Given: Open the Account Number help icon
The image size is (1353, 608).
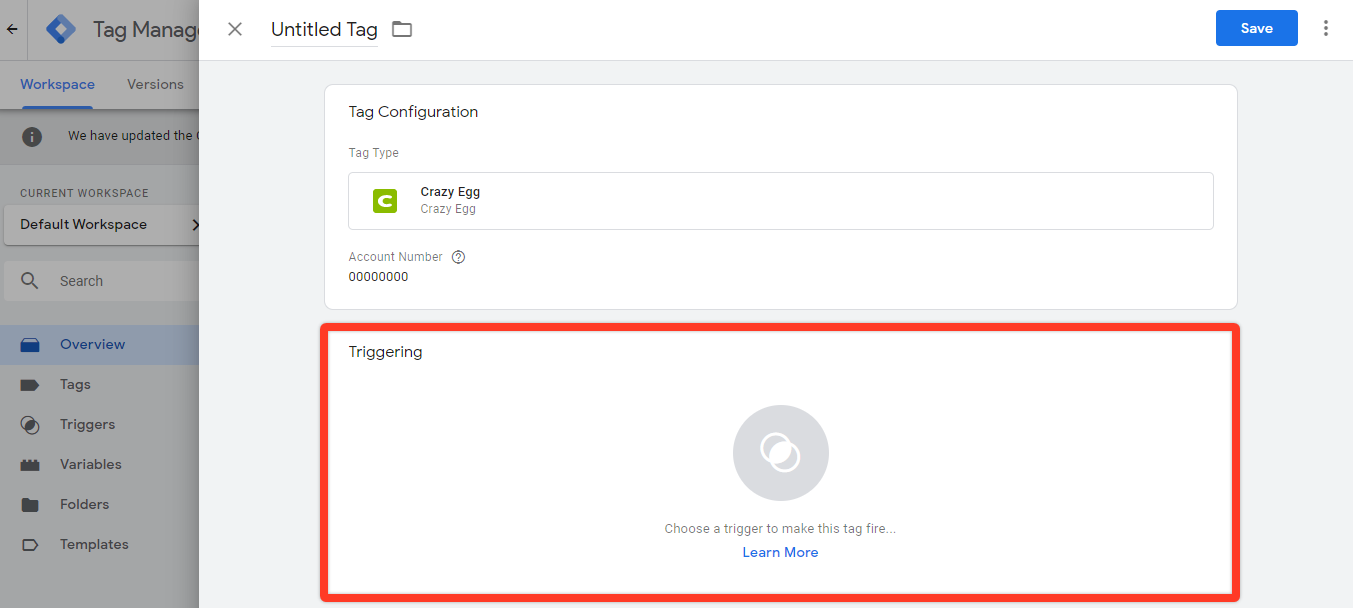Looking at the screenshot, I should tap(458, 257).
